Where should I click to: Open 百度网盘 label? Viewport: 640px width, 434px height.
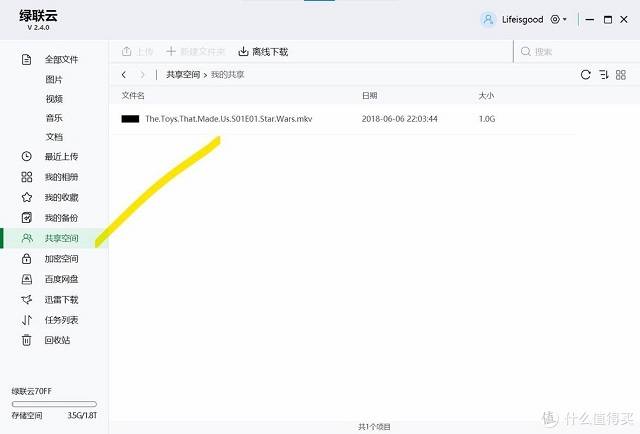tap(61, 279)
